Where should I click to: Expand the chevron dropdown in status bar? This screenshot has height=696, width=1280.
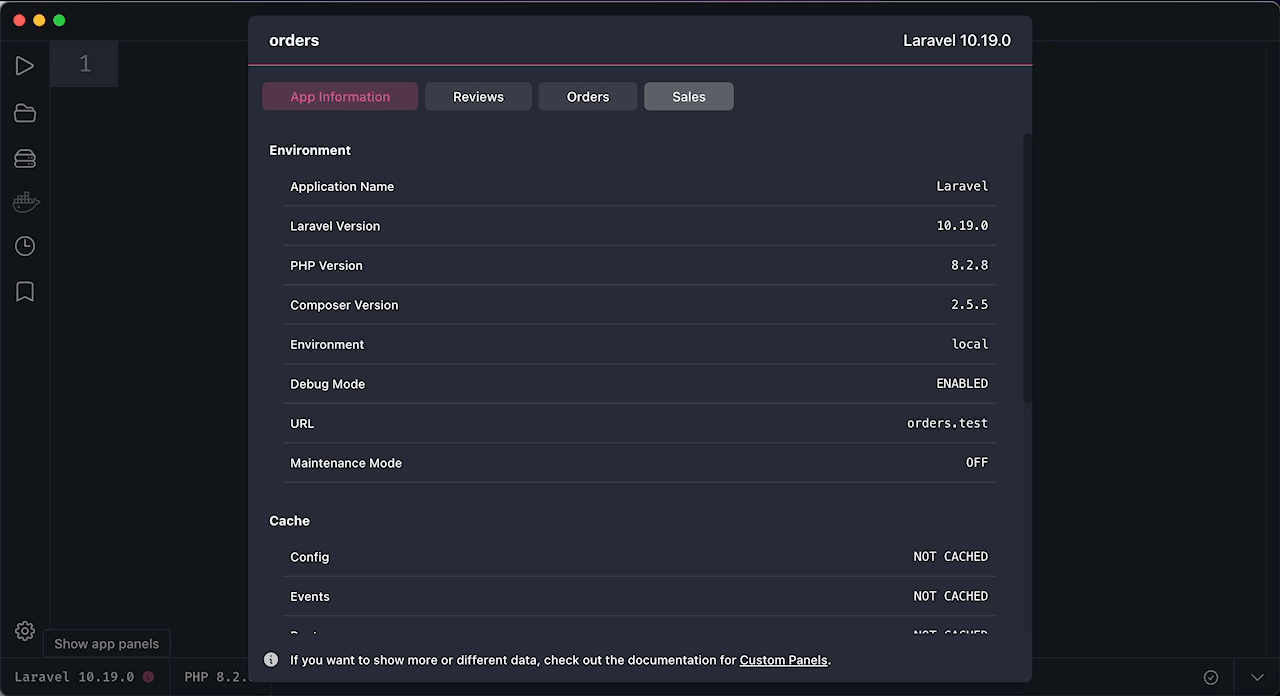pyautogui.click(x=1256, y=677)
